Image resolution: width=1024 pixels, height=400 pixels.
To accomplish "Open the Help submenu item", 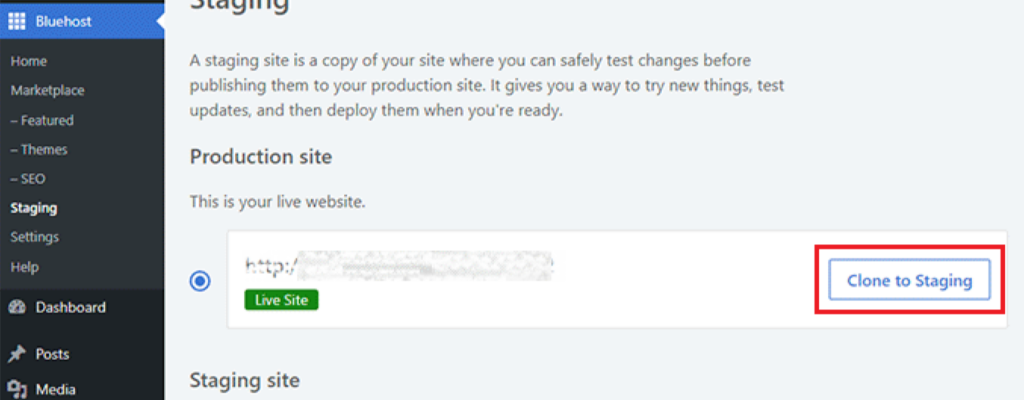I will coord(25,267).
